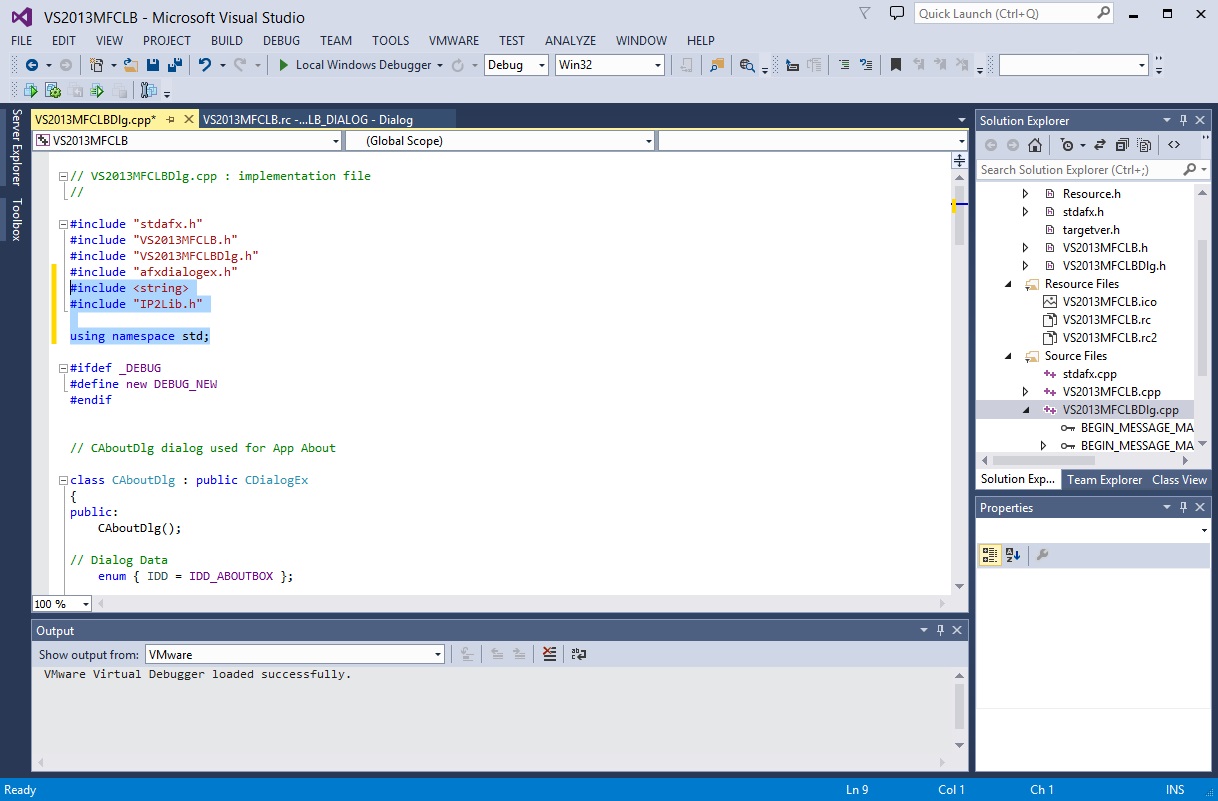Toggle Word Wrap in Output window
Viewport: 1218px width, 801px height.
pyautogui.click(x=578, y=655)
